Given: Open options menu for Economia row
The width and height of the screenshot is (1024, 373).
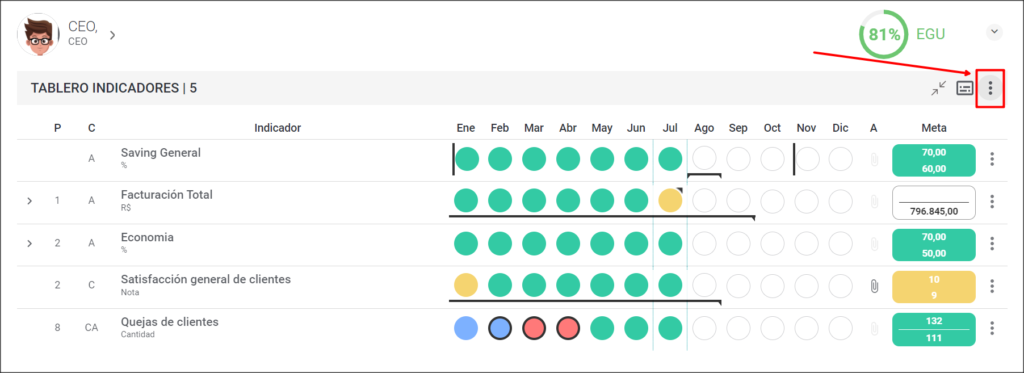Looking at the screenshot, I should pos(992,244).
